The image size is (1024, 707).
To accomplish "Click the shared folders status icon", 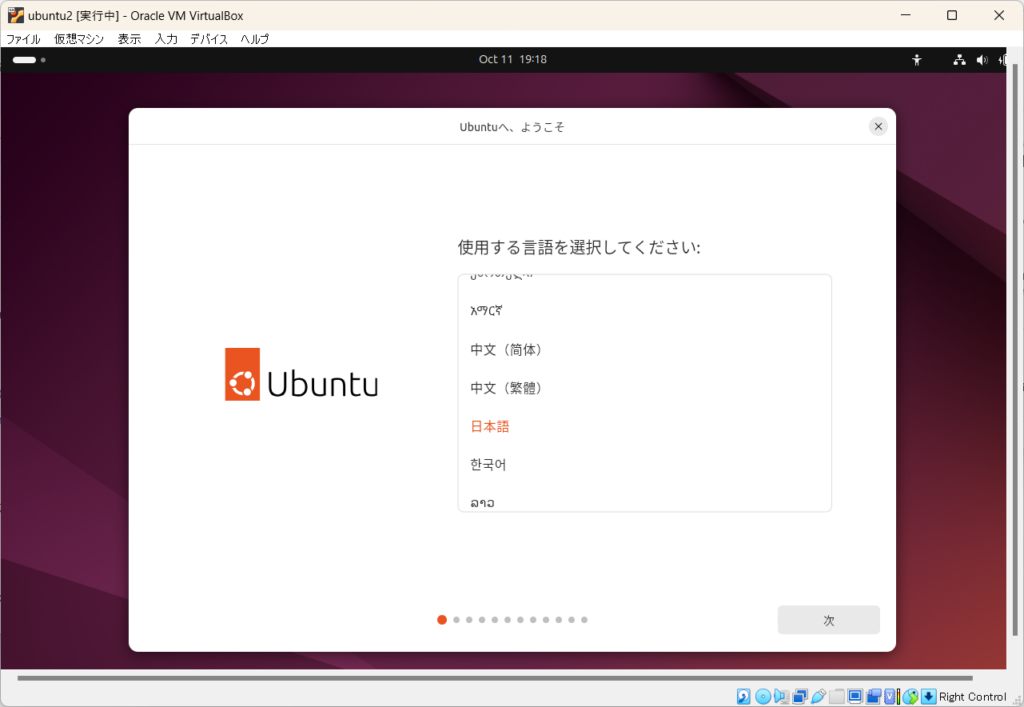I will click(837, 697).
